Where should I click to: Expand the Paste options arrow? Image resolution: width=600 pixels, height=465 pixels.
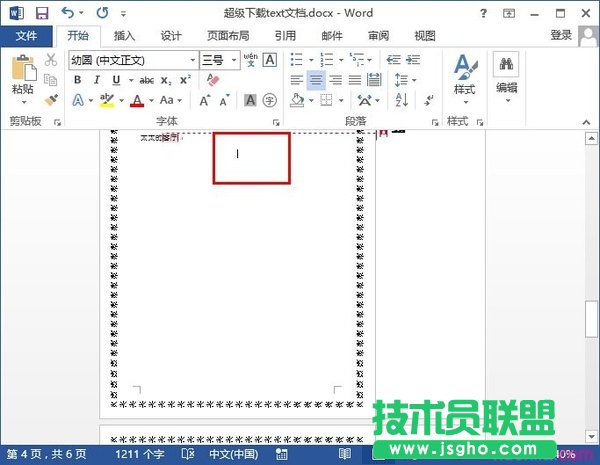point(24,102)
